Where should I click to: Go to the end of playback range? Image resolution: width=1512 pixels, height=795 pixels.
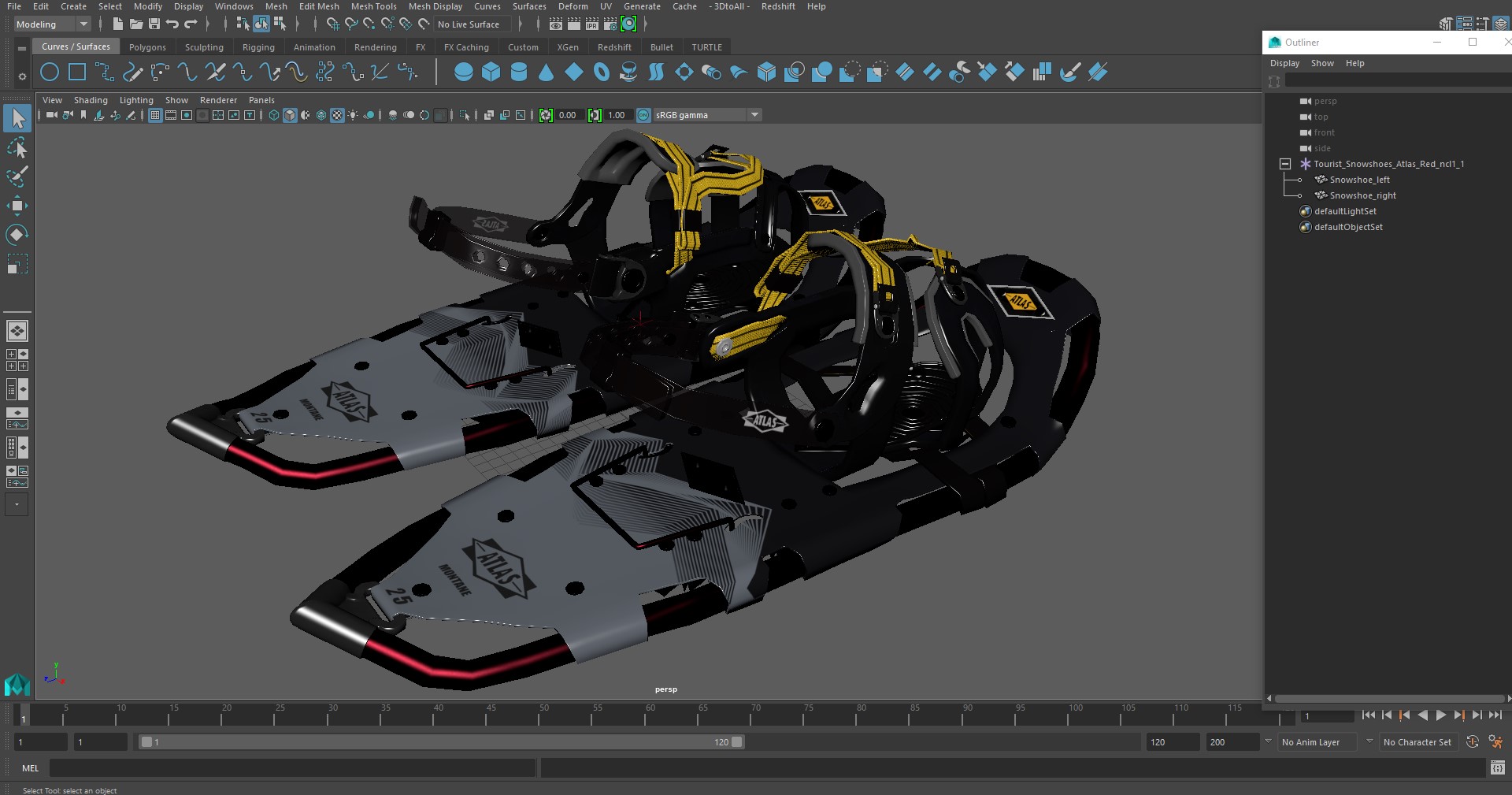(1495, 715)
